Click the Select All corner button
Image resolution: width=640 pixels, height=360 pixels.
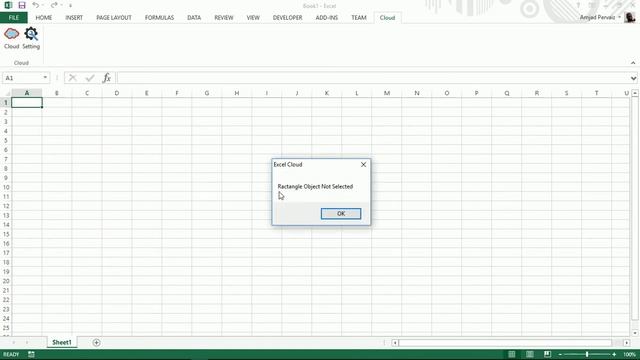tap(6, 93)
